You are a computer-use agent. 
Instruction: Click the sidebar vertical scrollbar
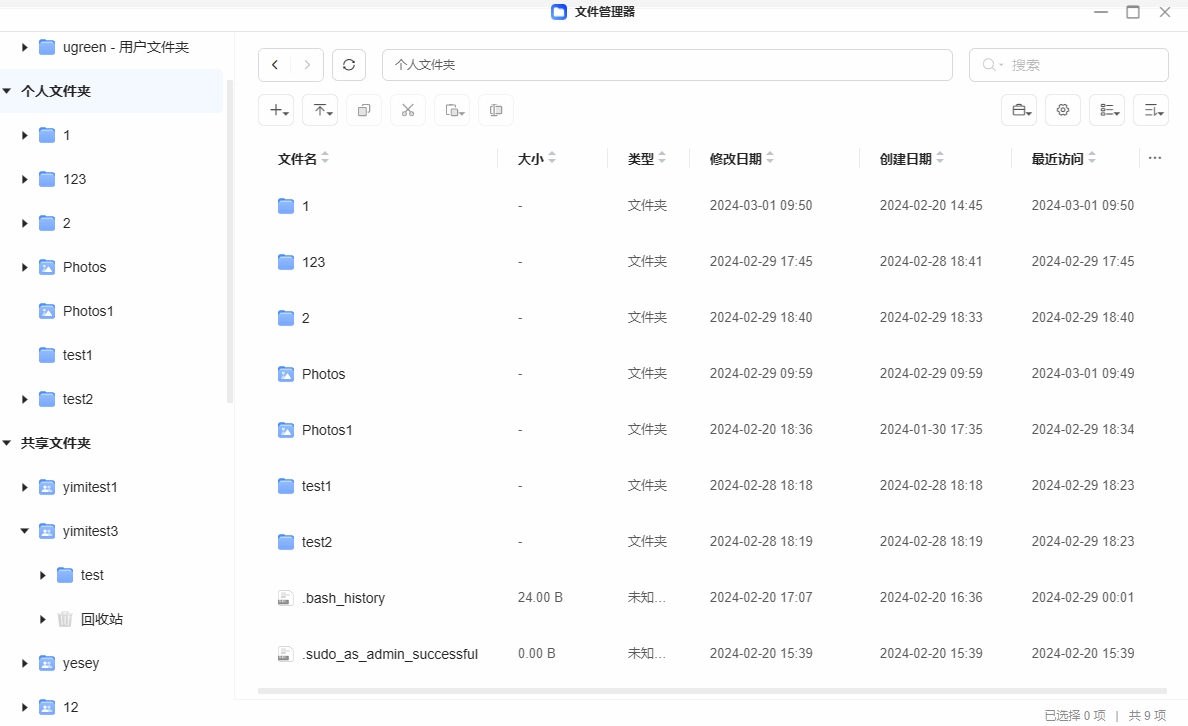230,241
